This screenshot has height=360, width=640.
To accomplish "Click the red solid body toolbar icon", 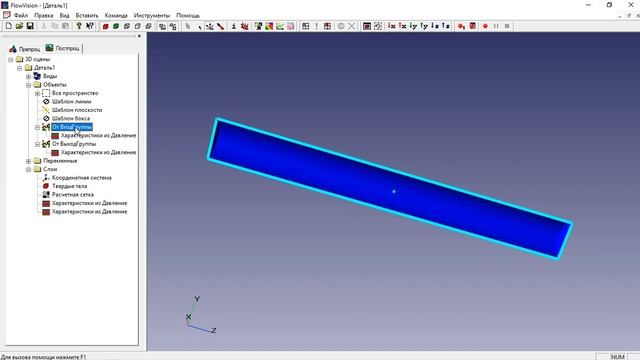I will click(105, 26).
